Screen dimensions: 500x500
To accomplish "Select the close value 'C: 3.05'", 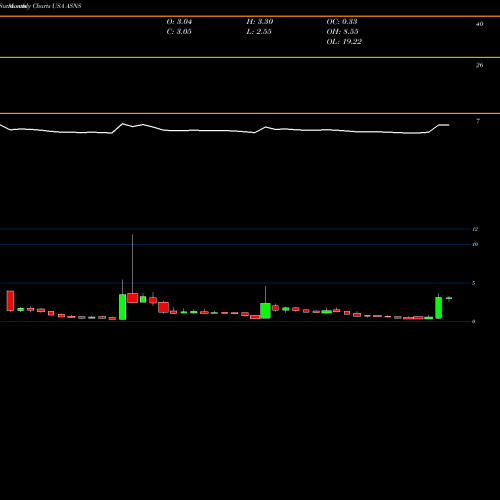I will tap(179, 32).
